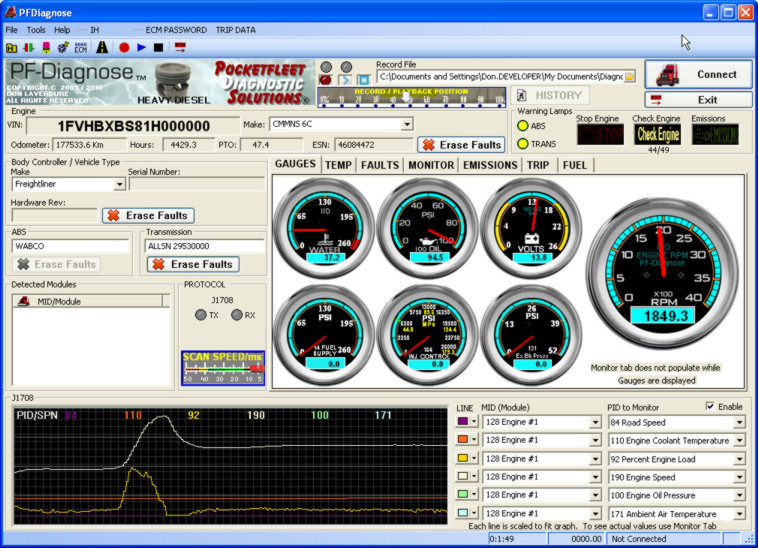Click the Check Engine warning lamp
Image resolution: width=758 pixels, height=548 pixels.
pyautogui.click(x=658, y=134)
